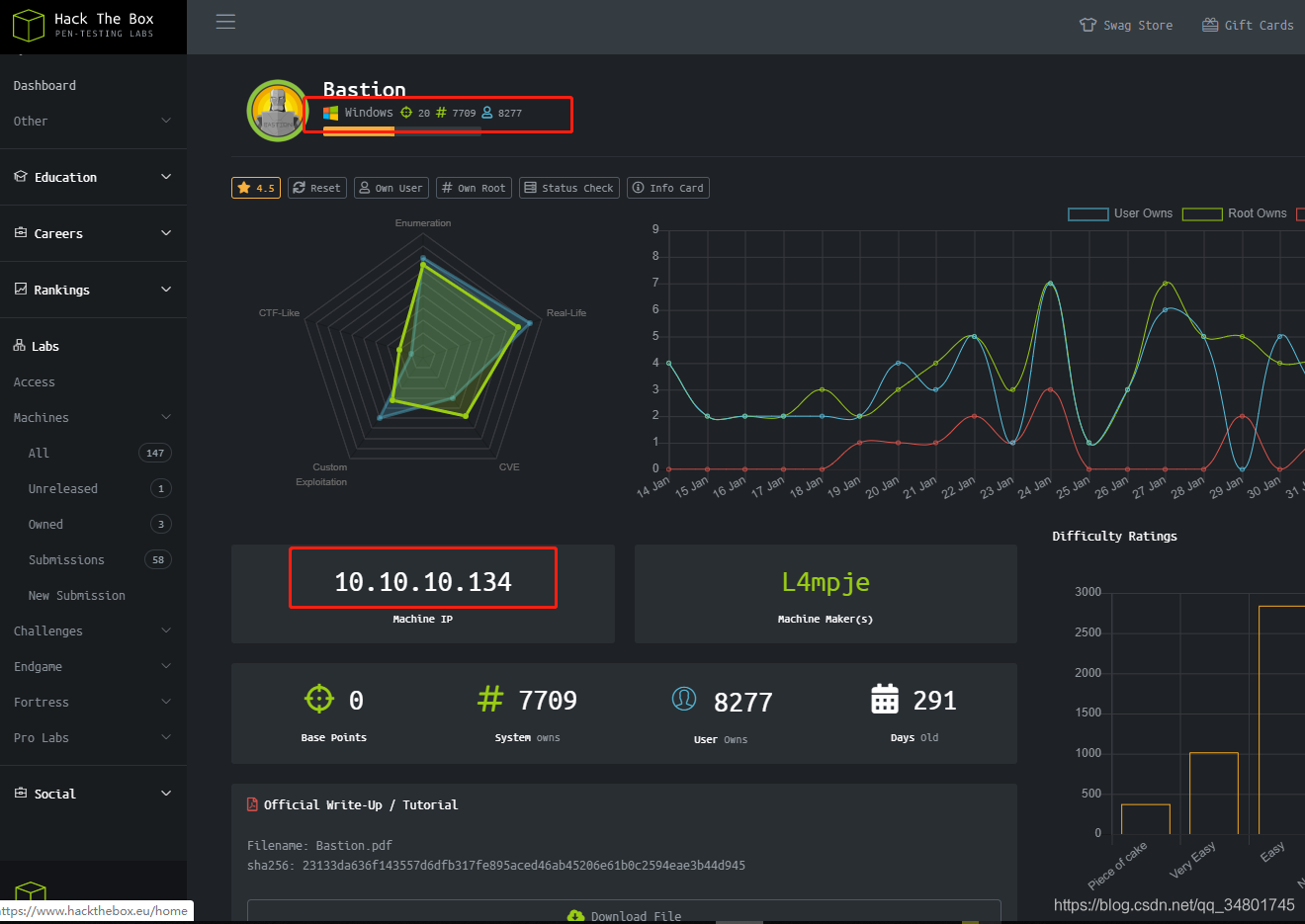Click the Easy difficulty rating bar
Viewport: 1305px width, 924px height.
coord(1281,719)
